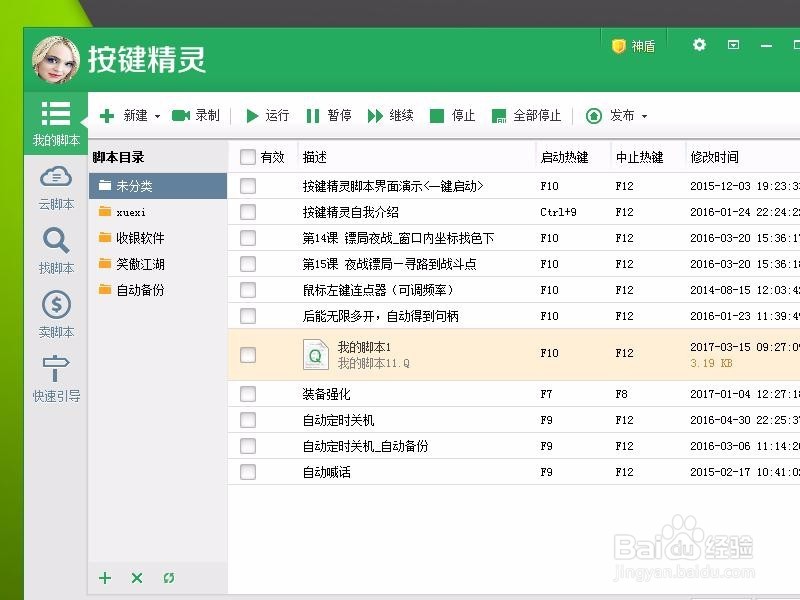Check the 第15课 script checkbox
Image resolution: width=800 pixels, height=600 pixels.
(x=247, y=264)
